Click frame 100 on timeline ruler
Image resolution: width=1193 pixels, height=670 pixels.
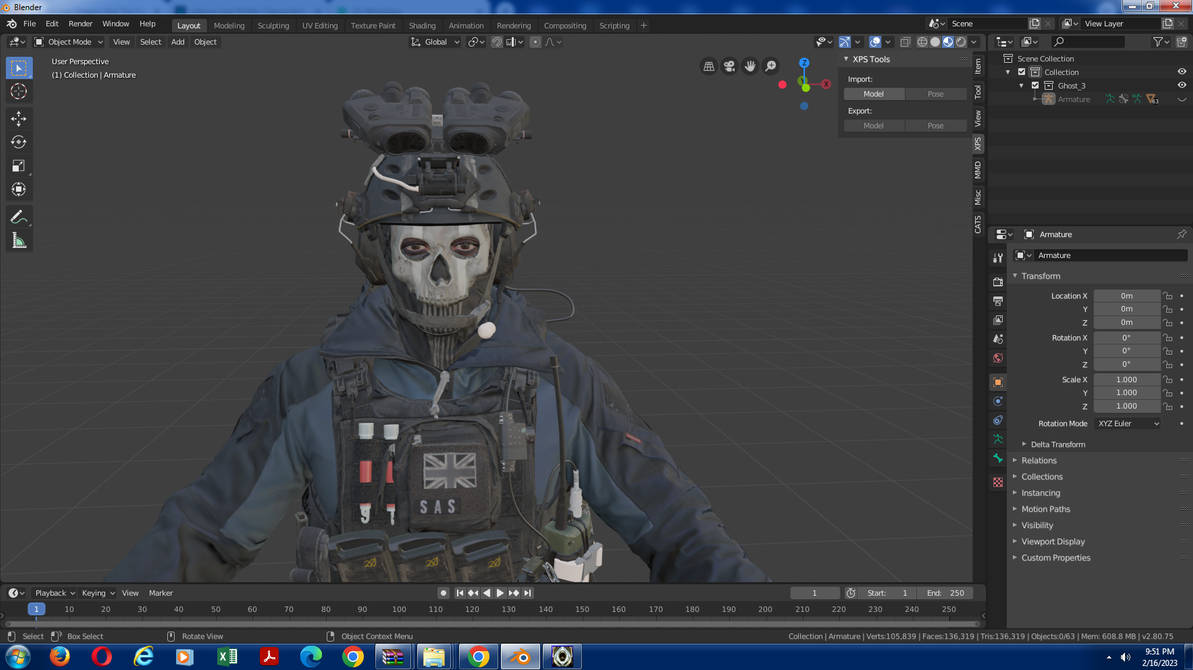pyautogui.click(x=399, y=609)
